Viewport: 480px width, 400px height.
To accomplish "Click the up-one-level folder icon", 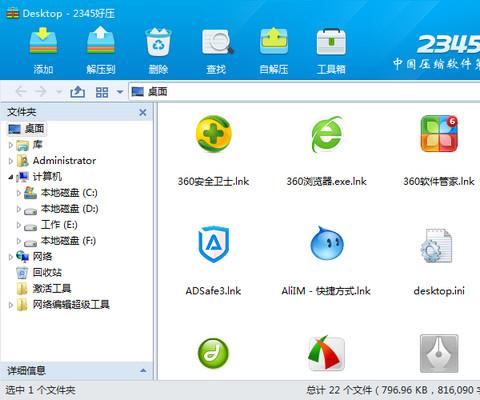I will point(78,92).
